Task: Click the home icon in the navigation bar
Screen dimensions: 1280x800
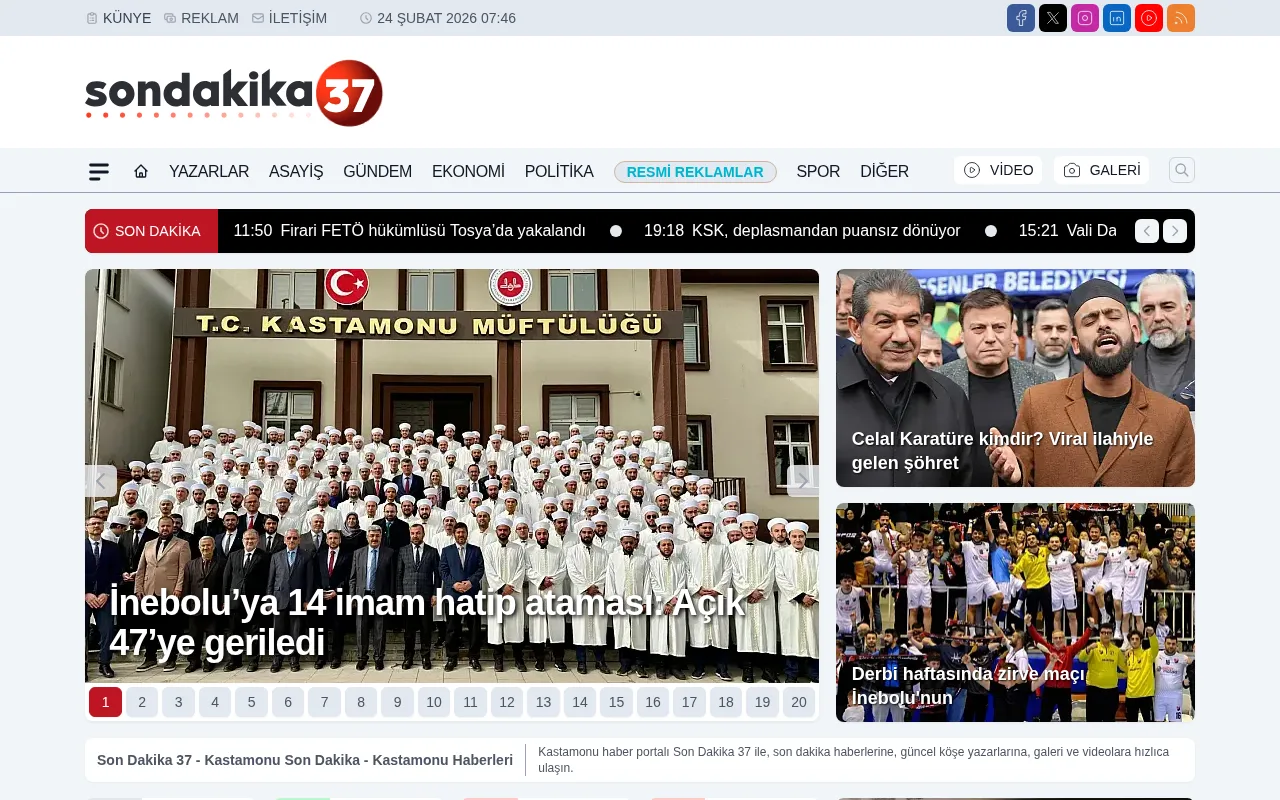Action: (x=140, y=171)
